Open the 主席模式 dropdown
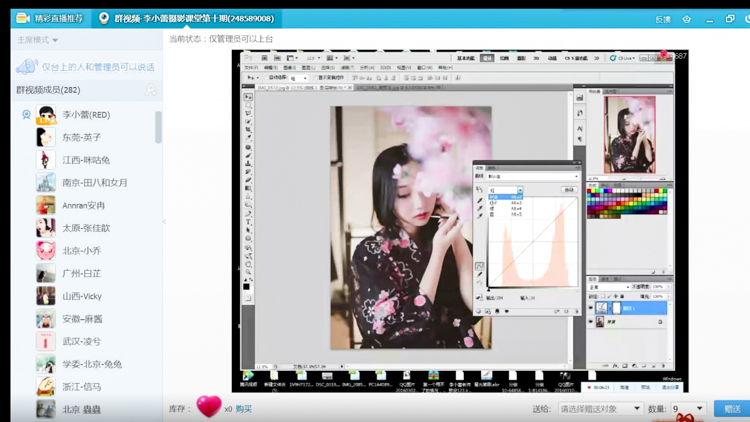 pos(37,40)
